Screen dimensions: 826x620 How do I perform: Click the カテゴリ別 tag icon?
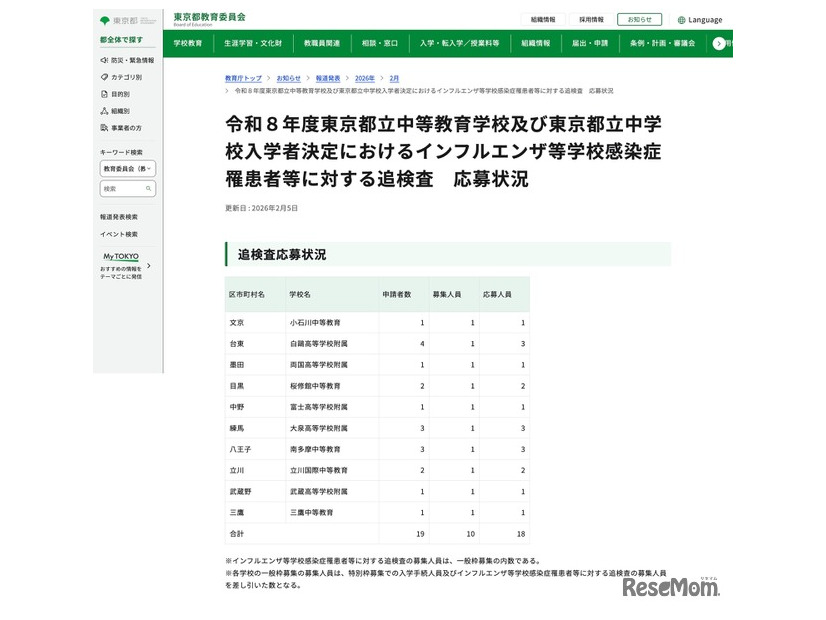[104, 77]
